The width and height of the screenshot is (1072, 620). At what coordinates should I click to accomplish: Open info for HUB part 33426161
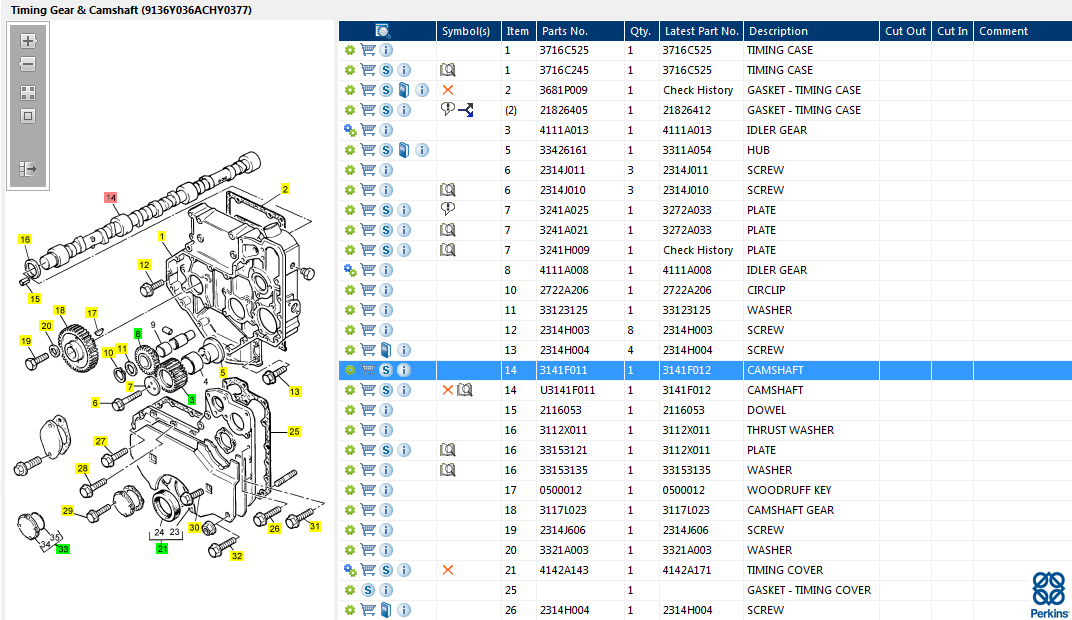(422, 150)
